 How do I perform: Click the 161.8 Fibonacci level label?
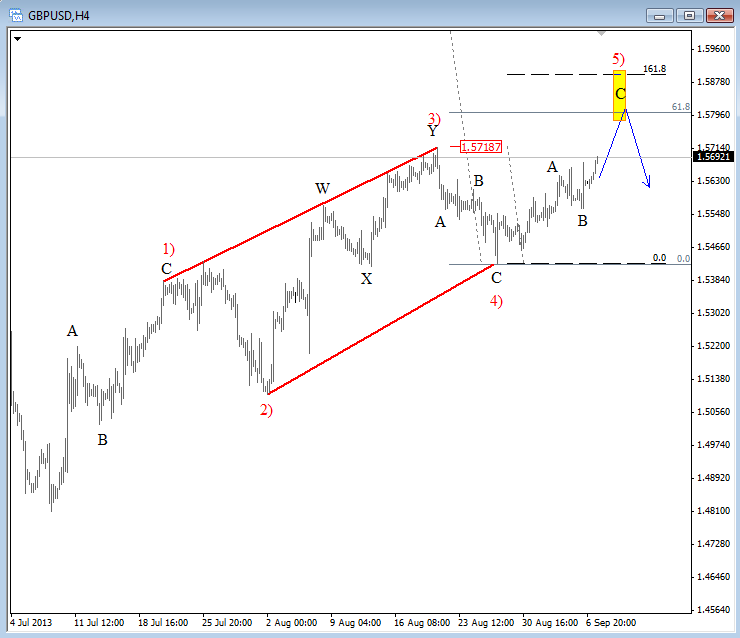[x=654, y=69]
